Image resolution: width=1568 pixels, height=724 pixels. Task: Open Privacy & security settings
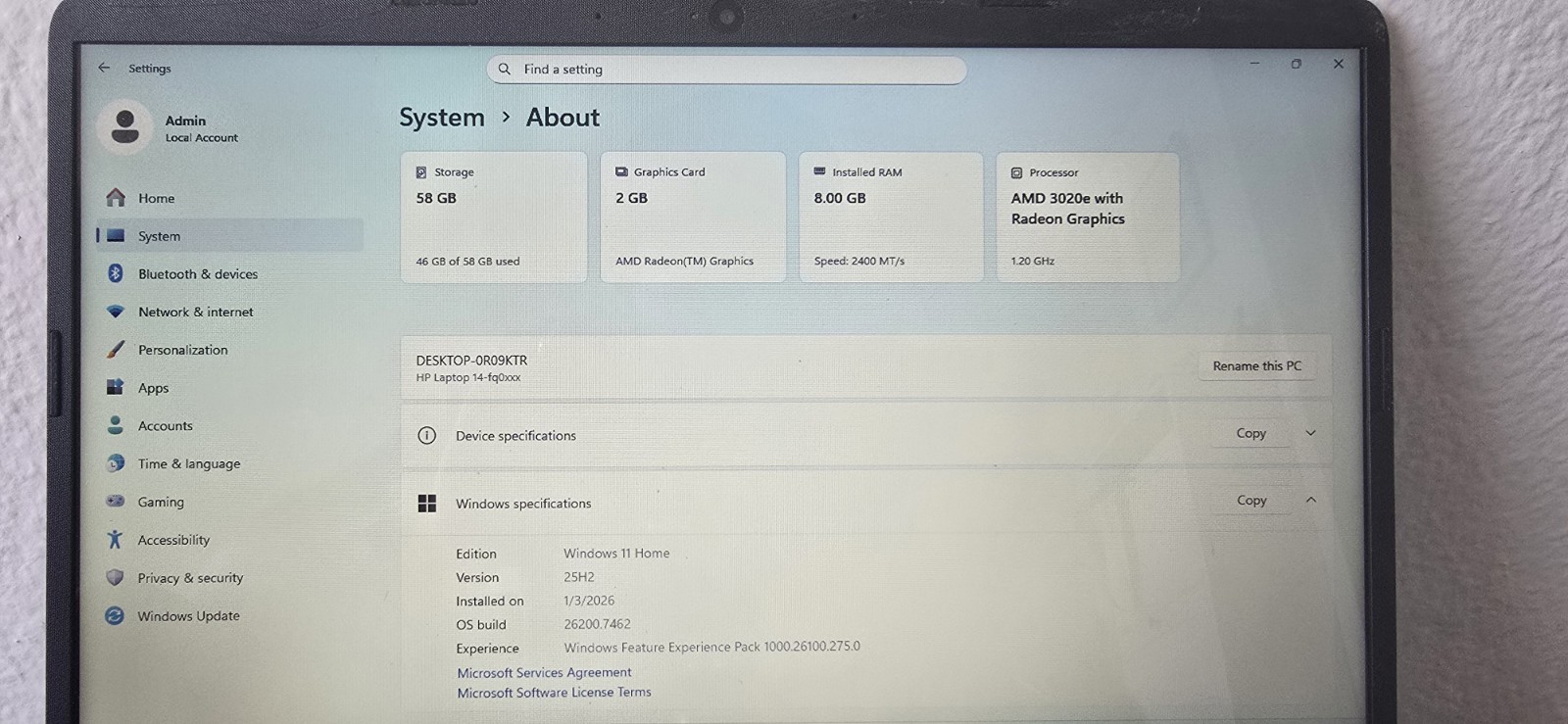pyautogui.click(x=230, y=578)
